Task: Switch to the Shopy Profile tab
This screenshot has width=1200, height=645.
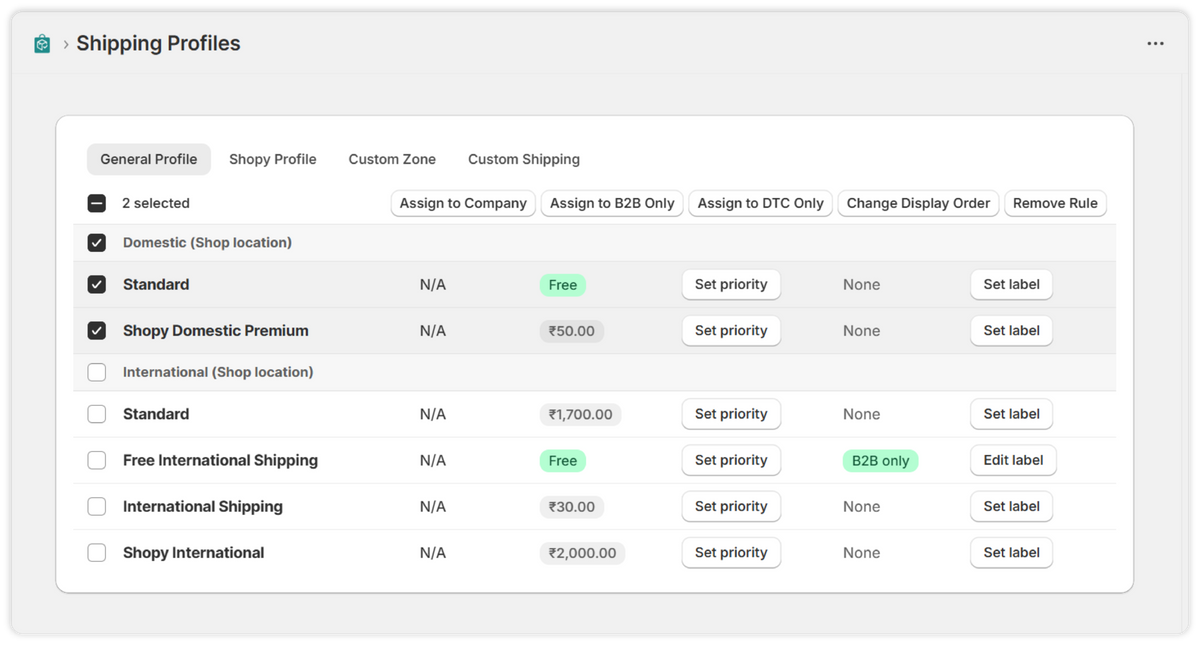Action: pyautogui.click(x=273, y=159)
